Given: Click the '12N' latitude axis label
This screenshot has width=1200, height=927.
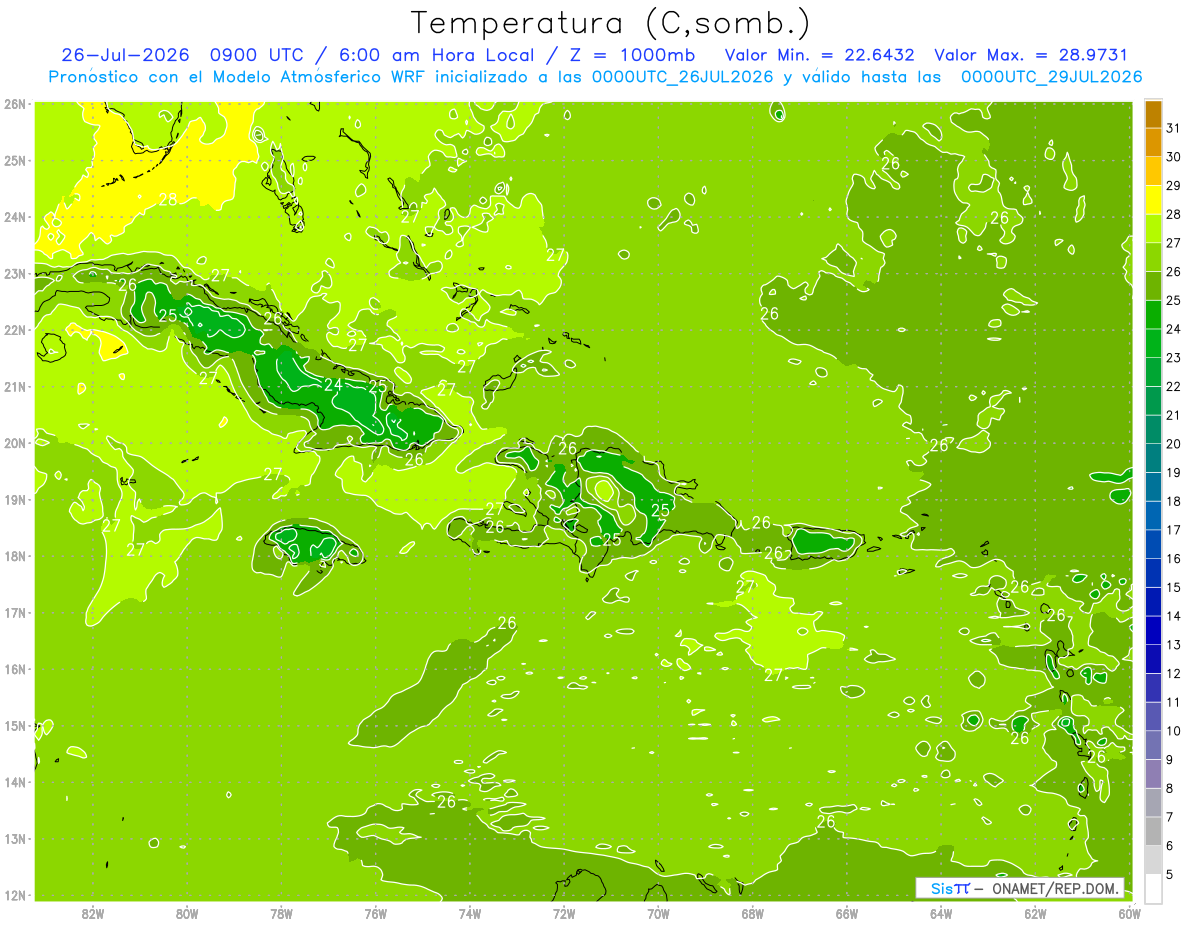Looking at the screenshot, I should click(14, 895).
